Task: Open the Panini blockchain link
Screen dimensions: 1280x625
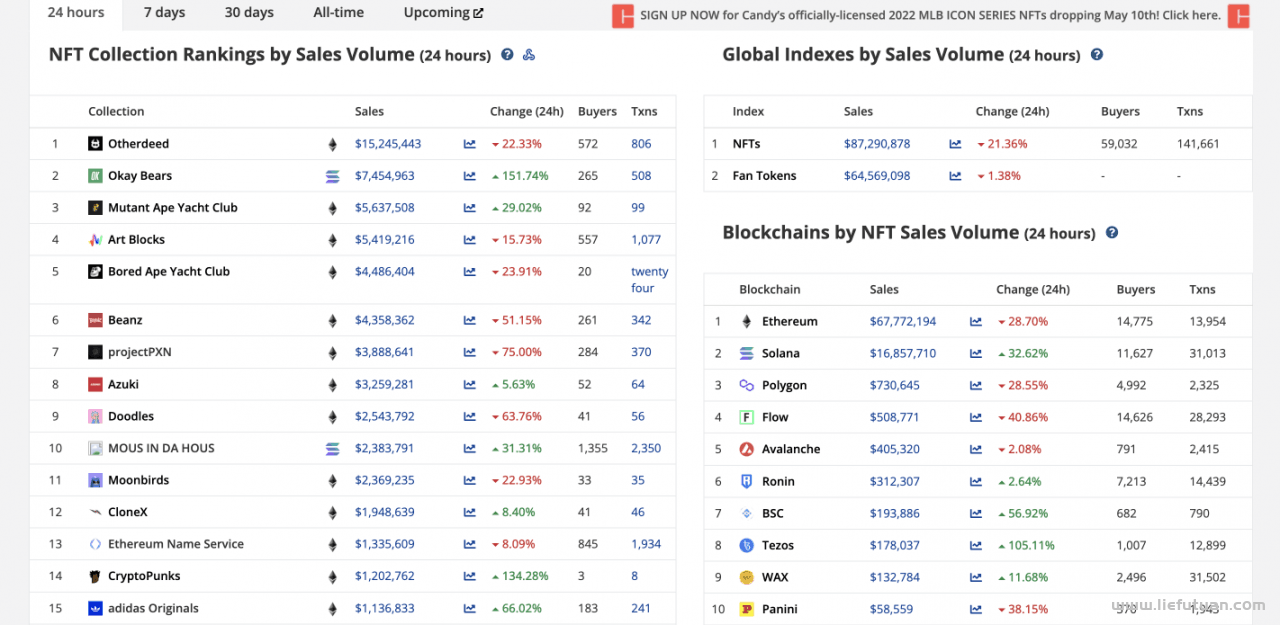Action: tap(780, 610)
